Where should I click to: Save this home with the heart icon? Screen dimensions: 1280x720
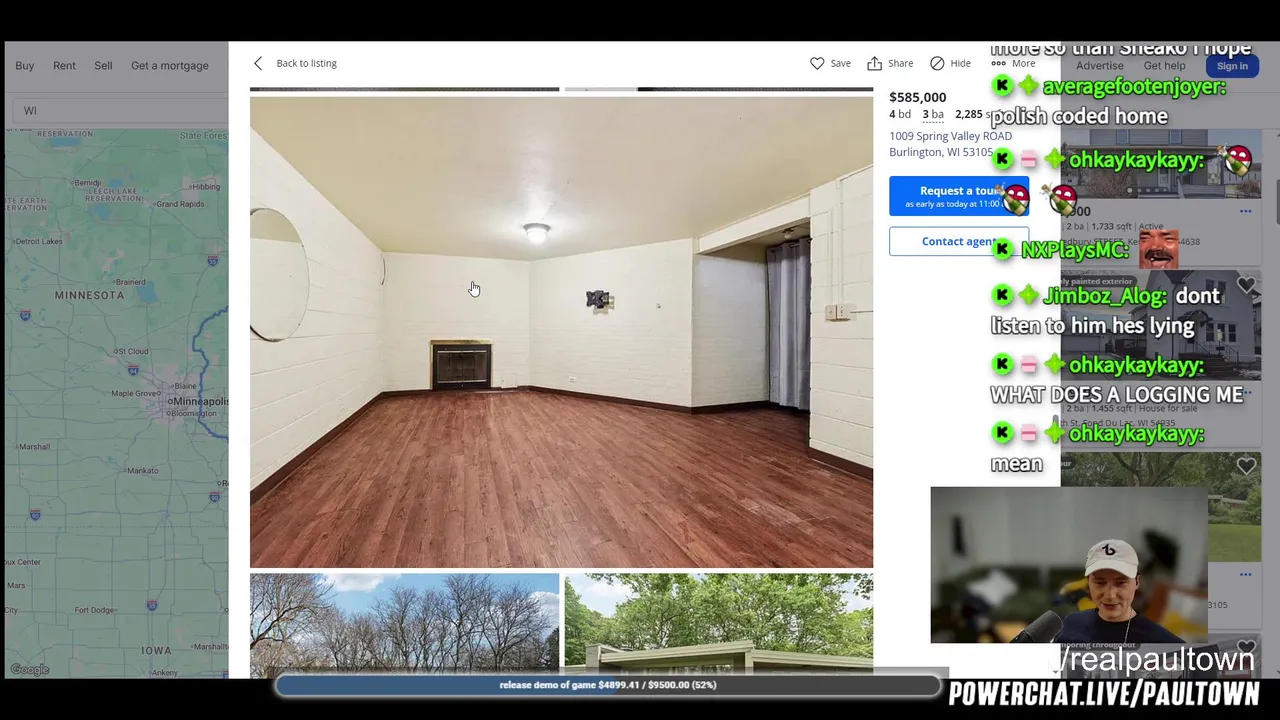click(x=817, y=63)
